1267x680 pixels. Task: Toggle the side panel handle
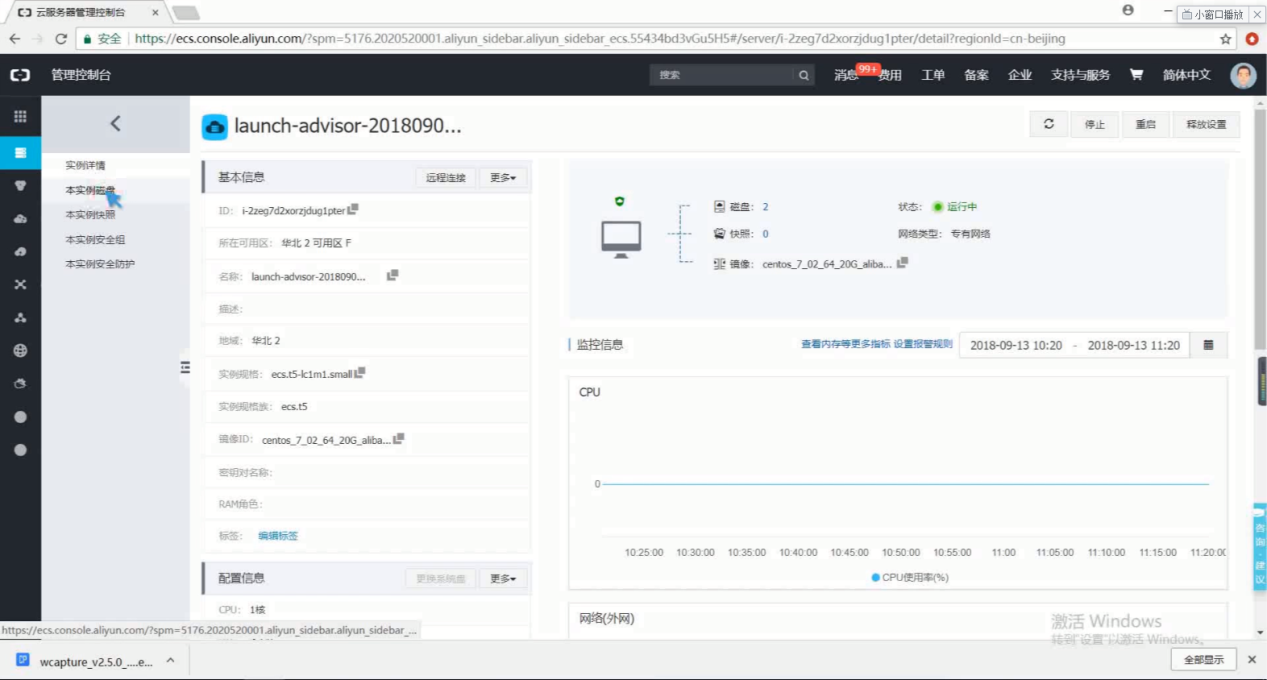(185, 367)
